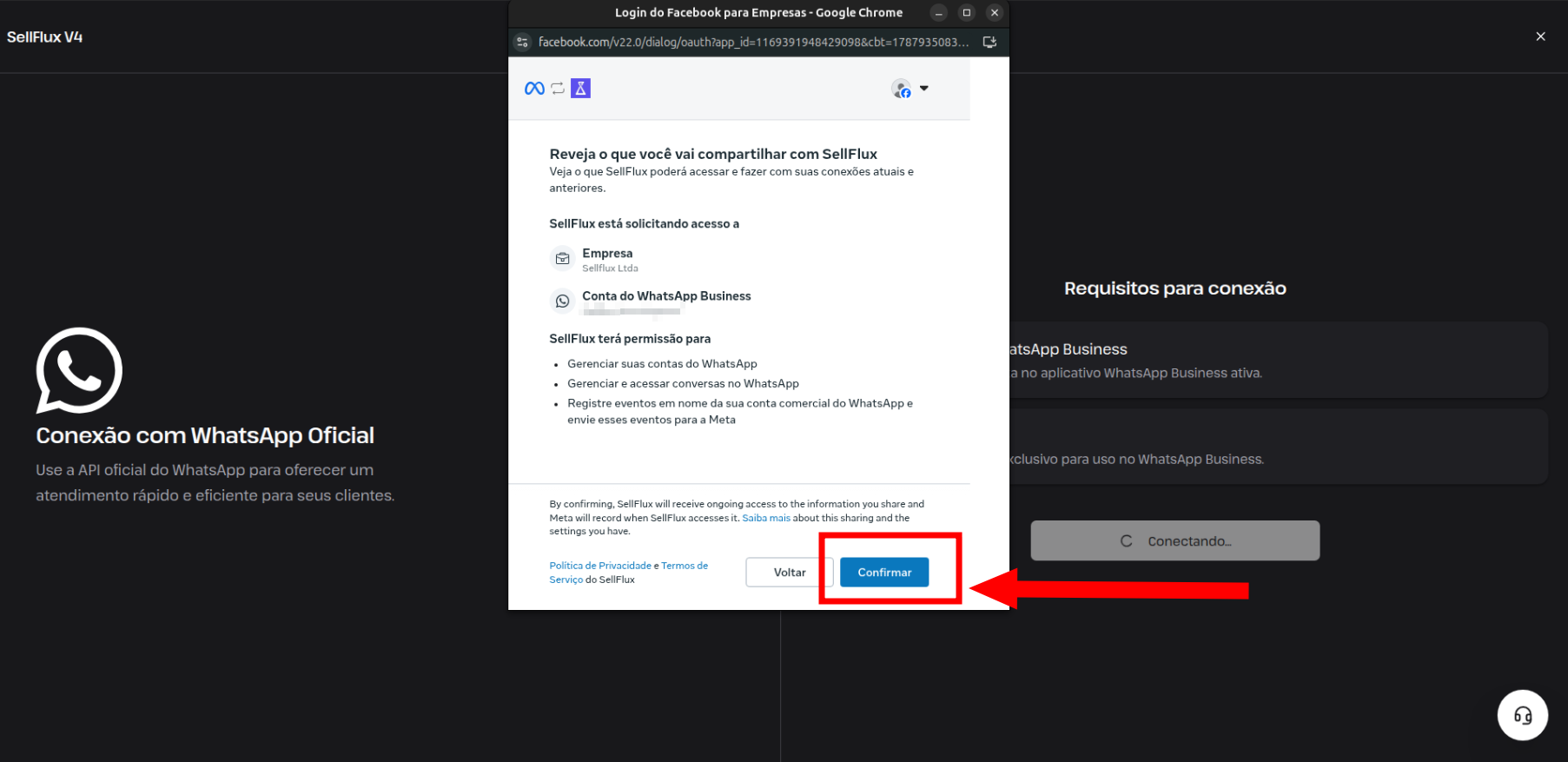
Task: Click the Facebook profile avatar icon
Action: [x=901, y=89]
